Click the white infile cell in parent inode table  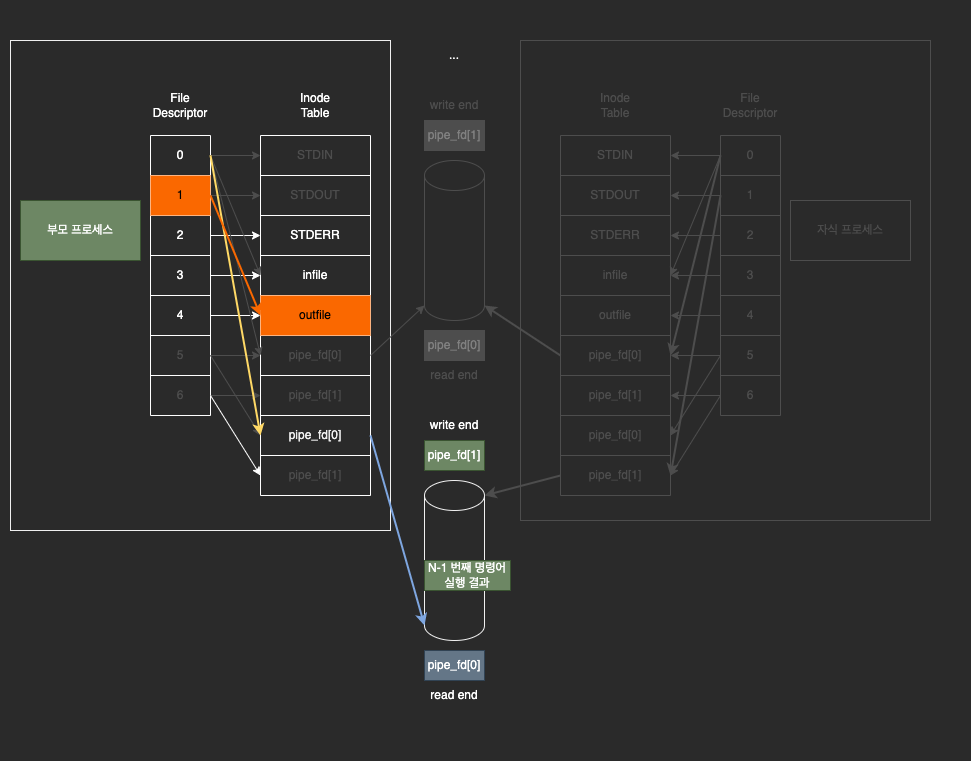(315, 275)
